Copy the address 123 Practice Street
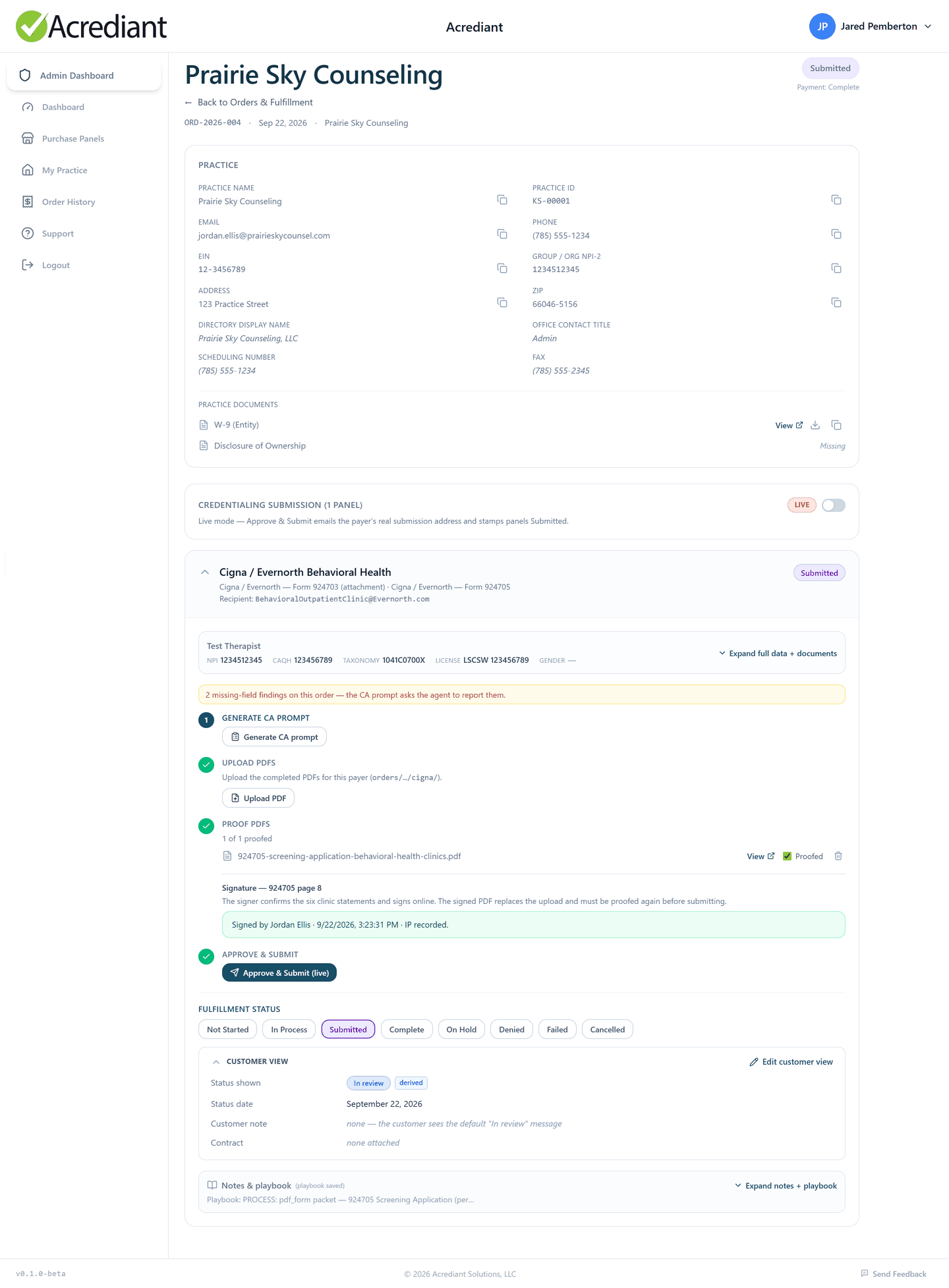The width and height of the screenshot is (949, 1288). point(502,302)
